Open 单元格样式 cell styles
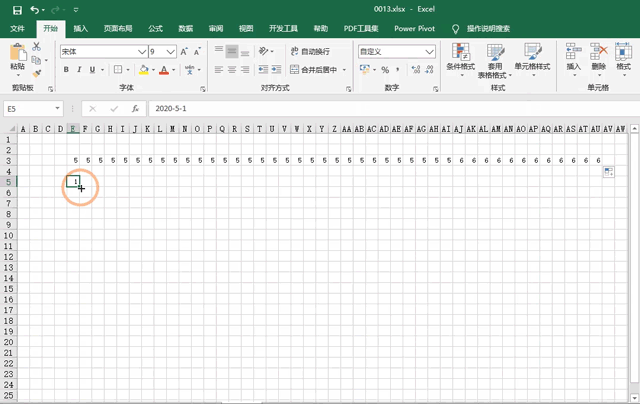Viewport: 640px width, 404px height. point(532,60)
